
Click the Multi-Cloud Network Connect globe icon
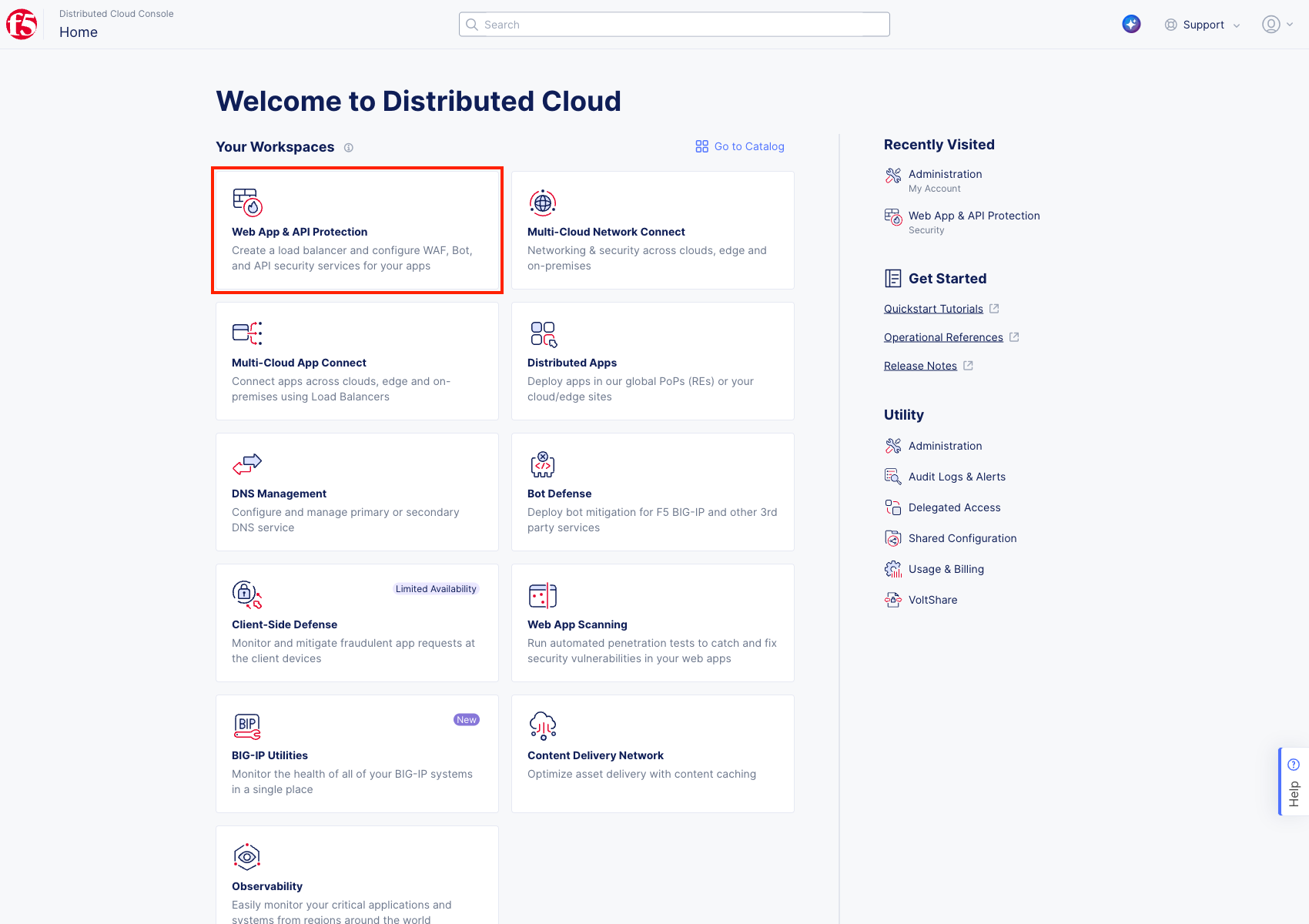click(x=543, y=203)
